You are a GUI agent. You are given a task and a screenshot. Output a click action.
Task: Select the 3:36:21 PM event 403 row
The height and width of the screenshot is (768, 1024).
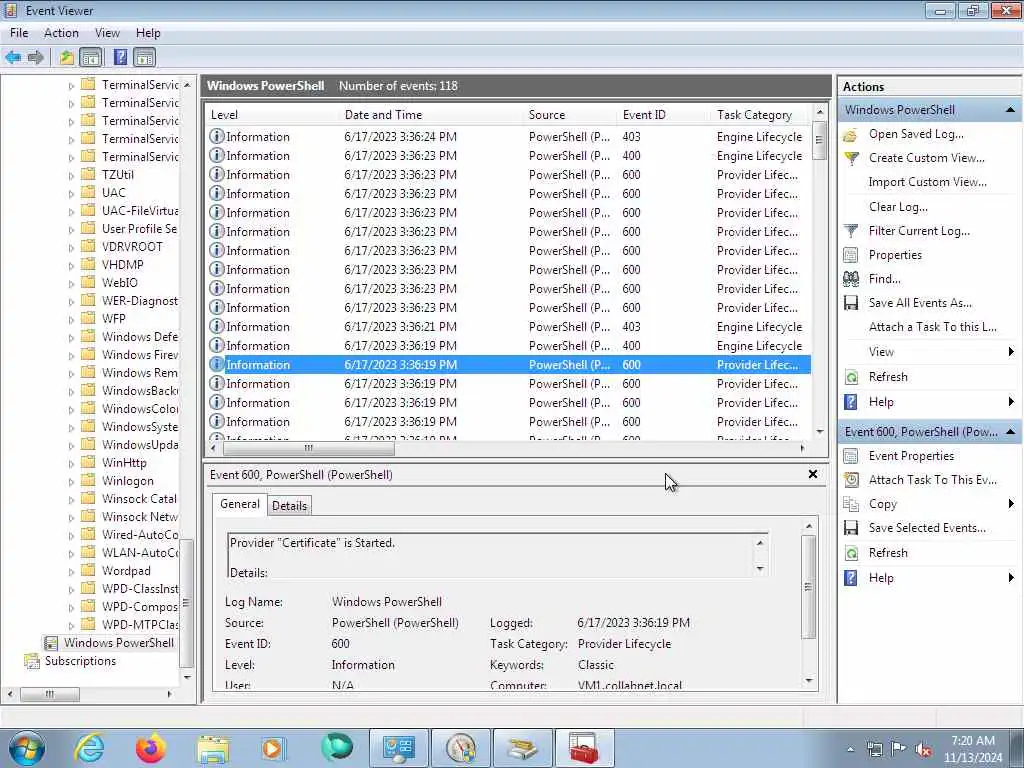pos(509,327)
